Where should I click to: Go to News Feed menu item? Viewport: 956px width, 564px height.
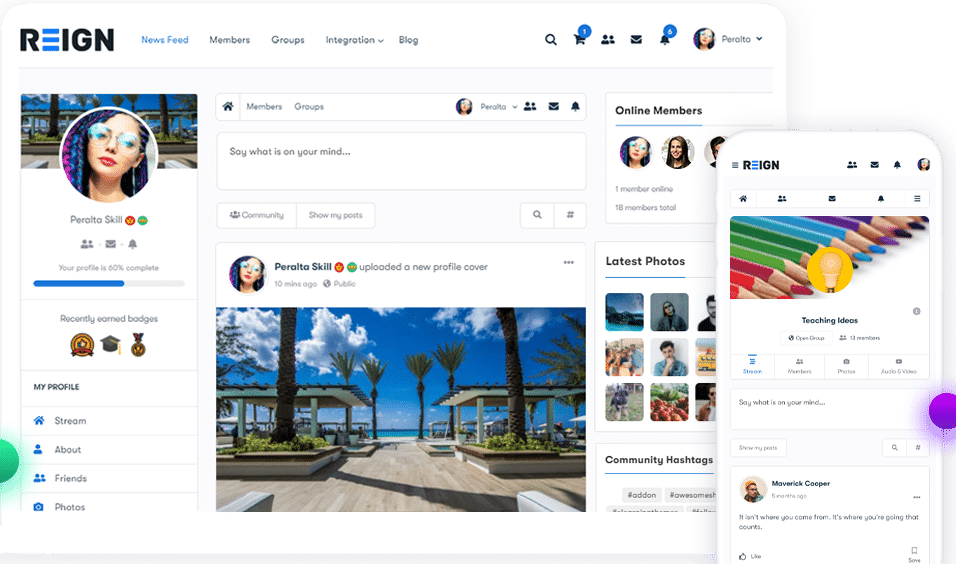[165, 40]
